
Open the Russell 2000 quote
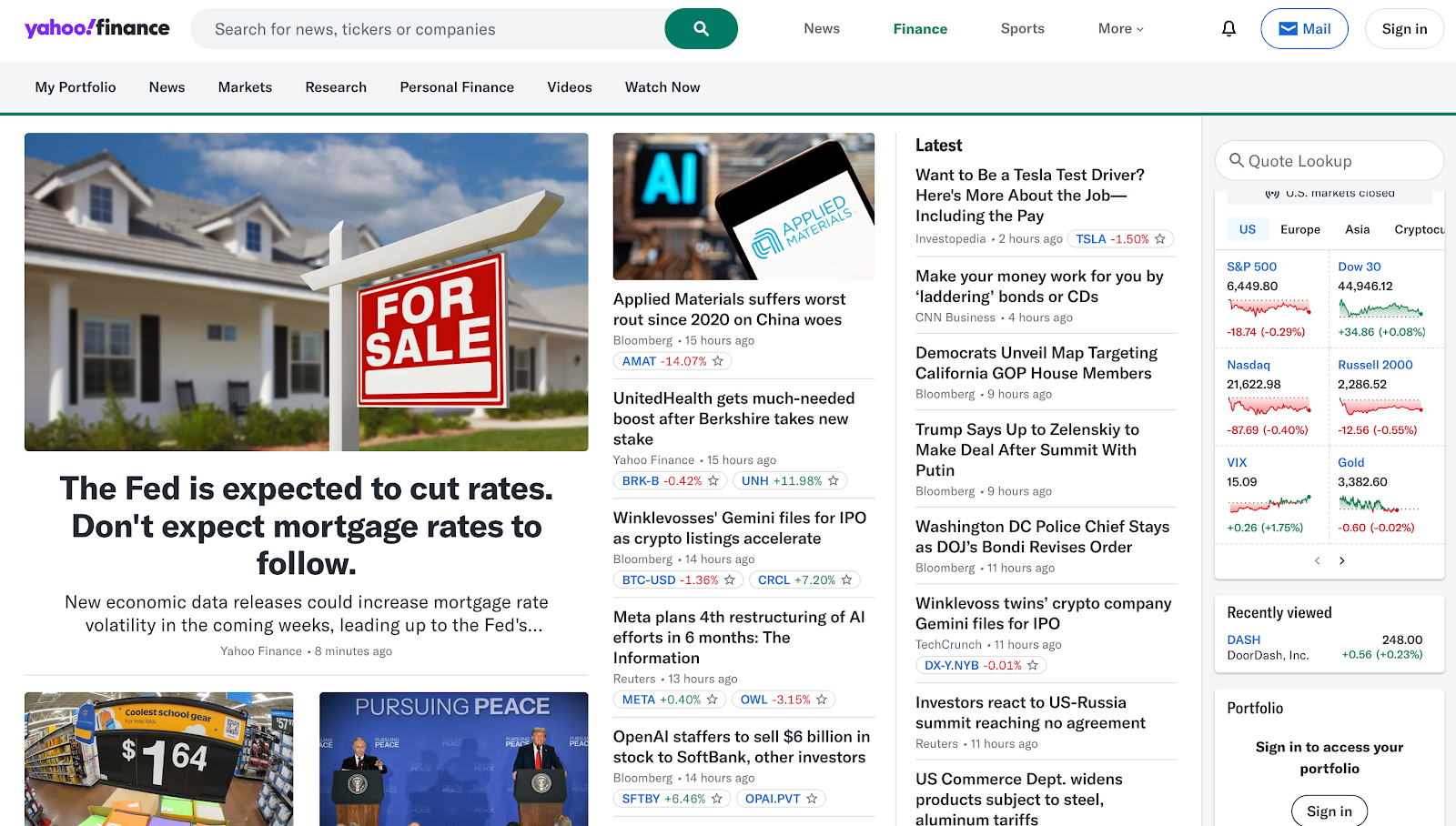[x=1375, y=365]
